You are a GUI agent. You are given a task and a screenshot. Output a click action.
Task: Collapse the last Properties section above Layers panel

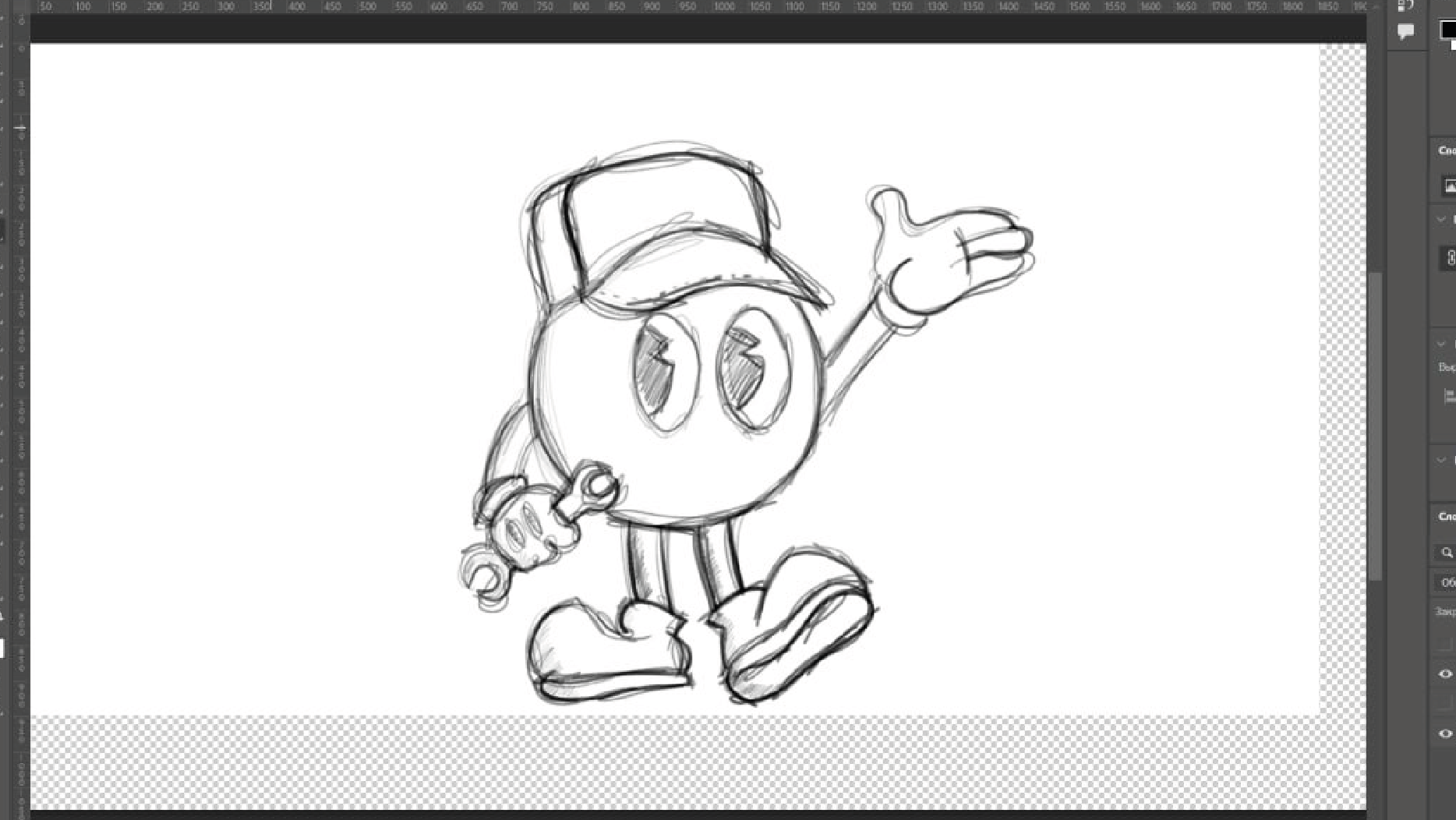tap(1441, 460)
